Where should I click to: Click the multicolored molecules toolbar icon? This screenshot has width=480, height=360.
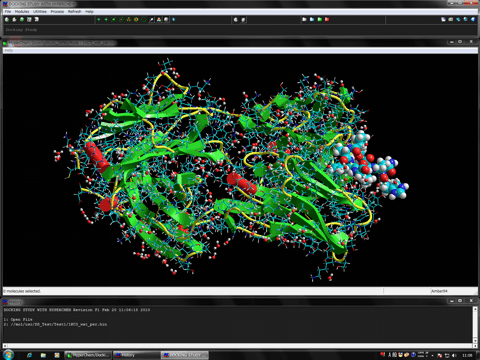pyautogui.click(x=159, y=19)
